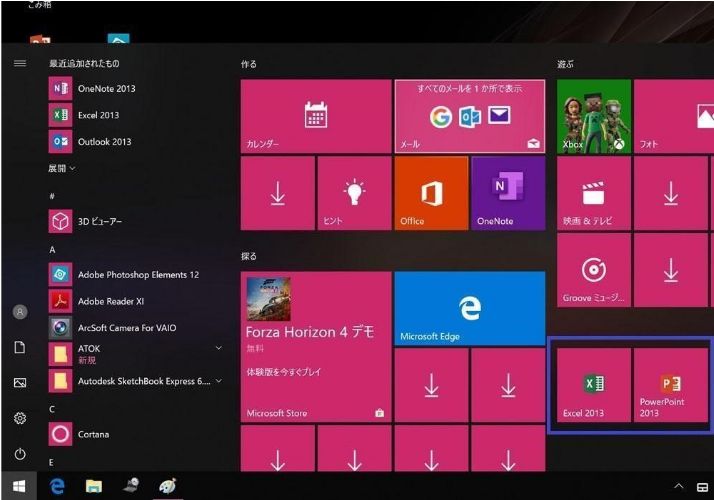
Task: Expand the recently added list (展開)
Action: (62, 168)
